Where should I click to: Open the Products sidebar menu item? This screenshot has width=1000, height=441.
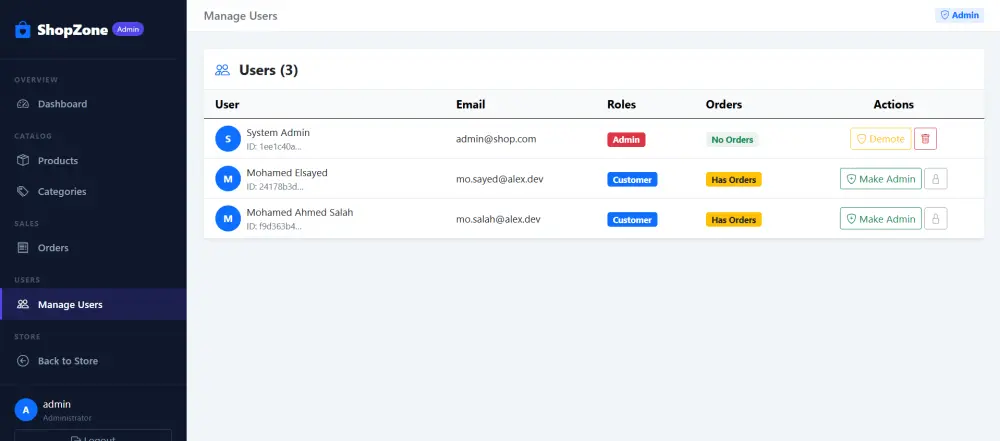(93, 161)
